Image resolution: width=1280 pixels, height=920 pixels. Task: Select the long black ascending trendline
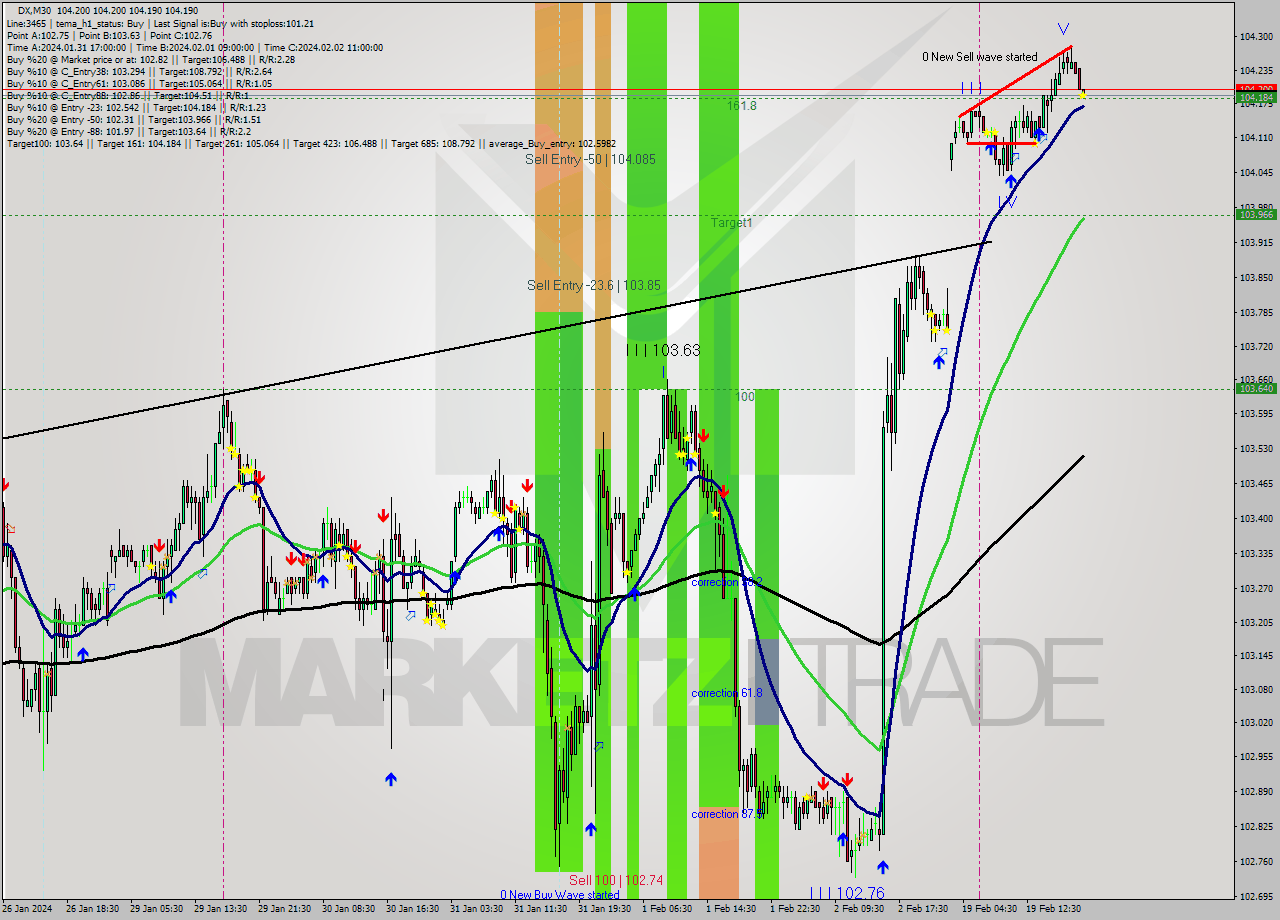click(497, 340)
